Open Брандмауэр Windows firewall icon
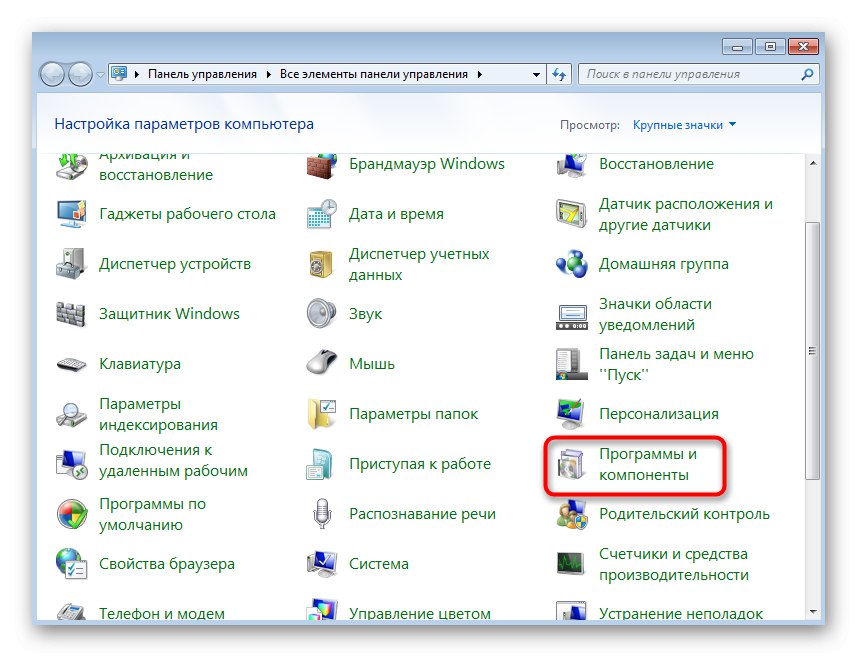Viewport: 857px width, 657px height. 321,166
